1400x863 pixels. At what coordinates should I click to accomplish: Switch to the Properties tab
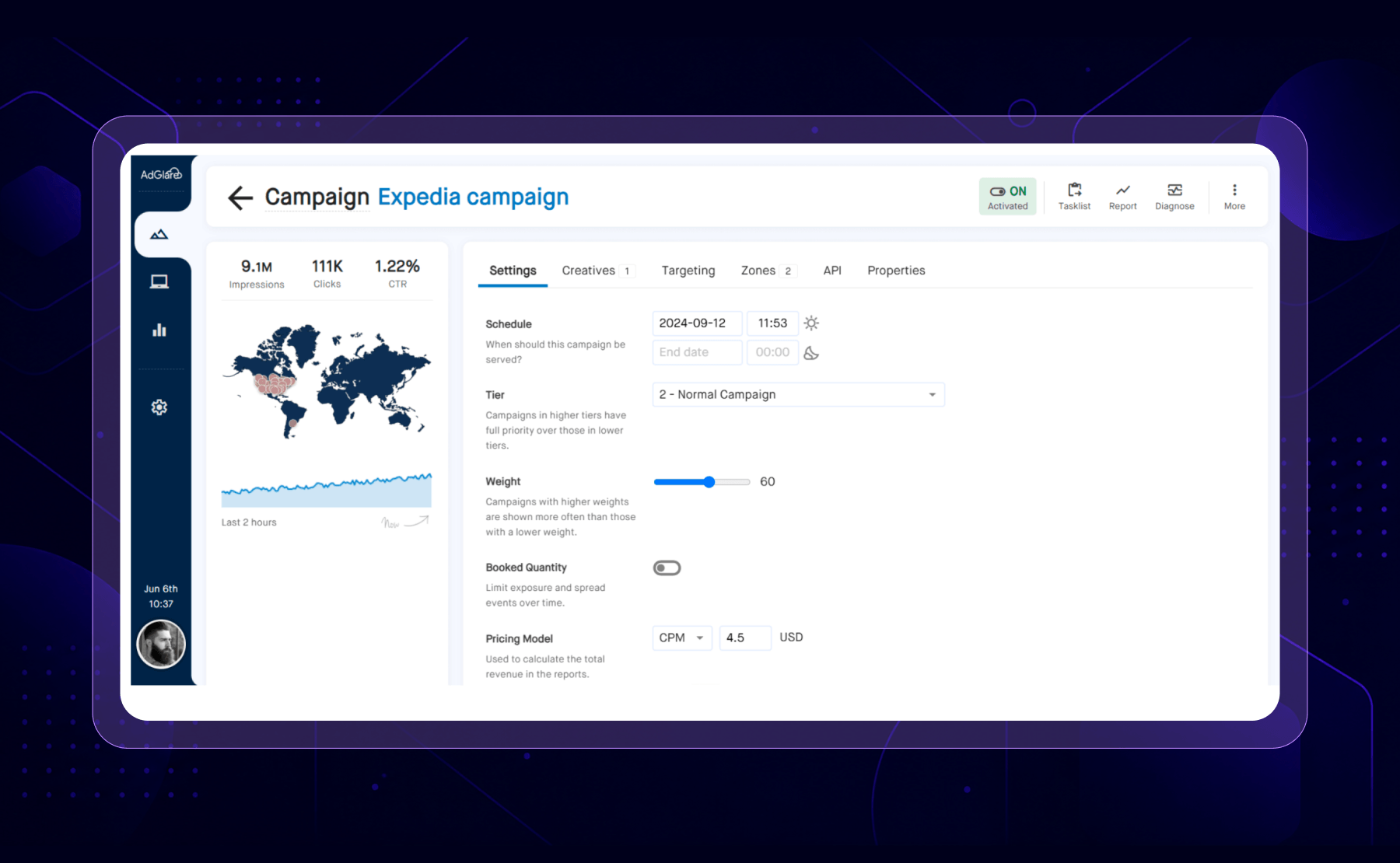[x=896, y=271]
